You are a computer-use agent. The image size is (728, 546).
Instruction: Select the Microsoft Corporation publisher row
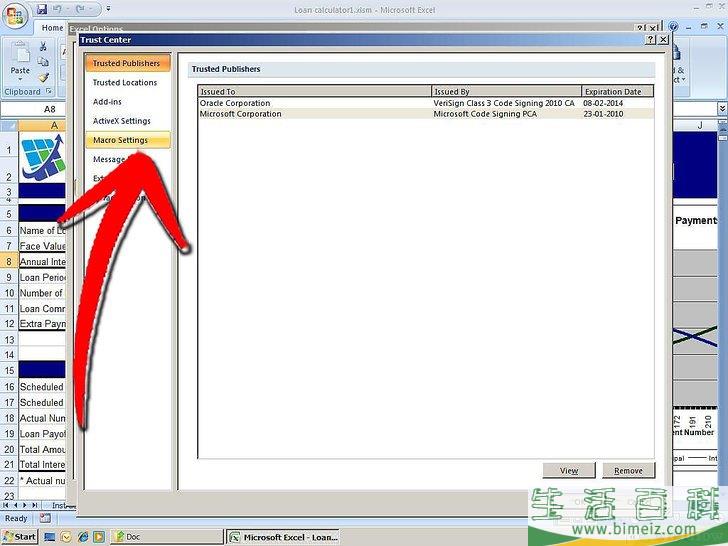pos(426,114)
